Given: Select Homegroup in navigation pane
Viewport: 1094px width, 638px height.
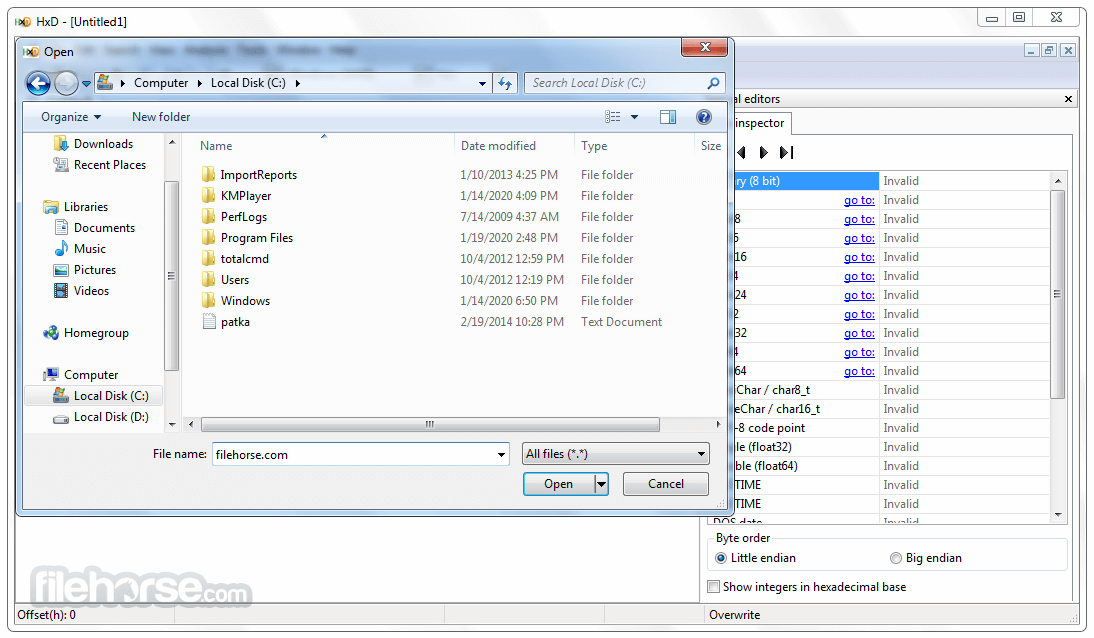Looking at the screenshot, I should (96, 333).
